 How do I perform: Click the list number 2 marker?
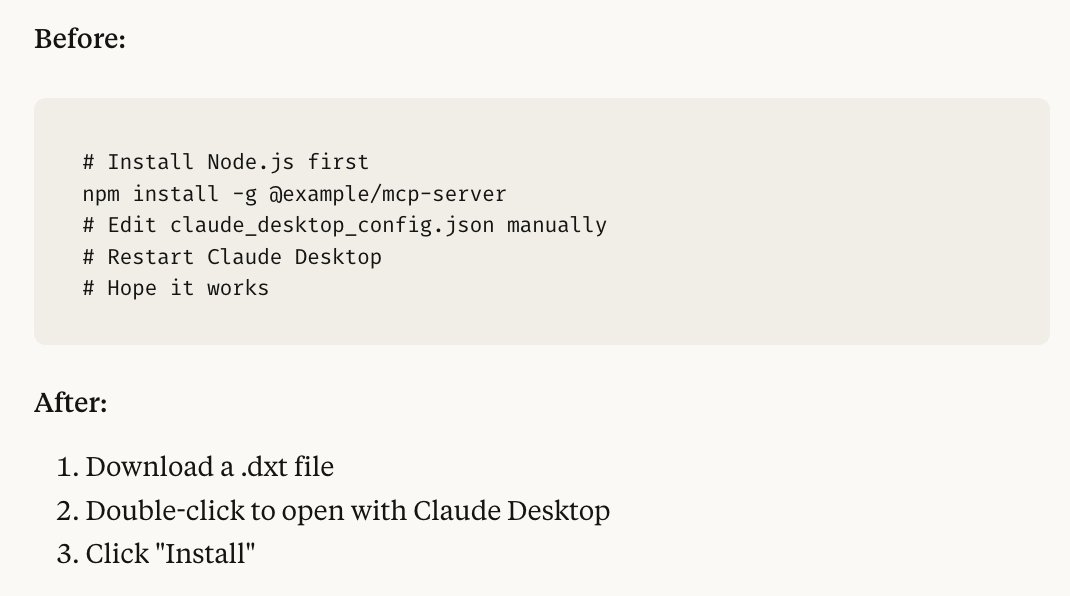(x=68, y=511)
